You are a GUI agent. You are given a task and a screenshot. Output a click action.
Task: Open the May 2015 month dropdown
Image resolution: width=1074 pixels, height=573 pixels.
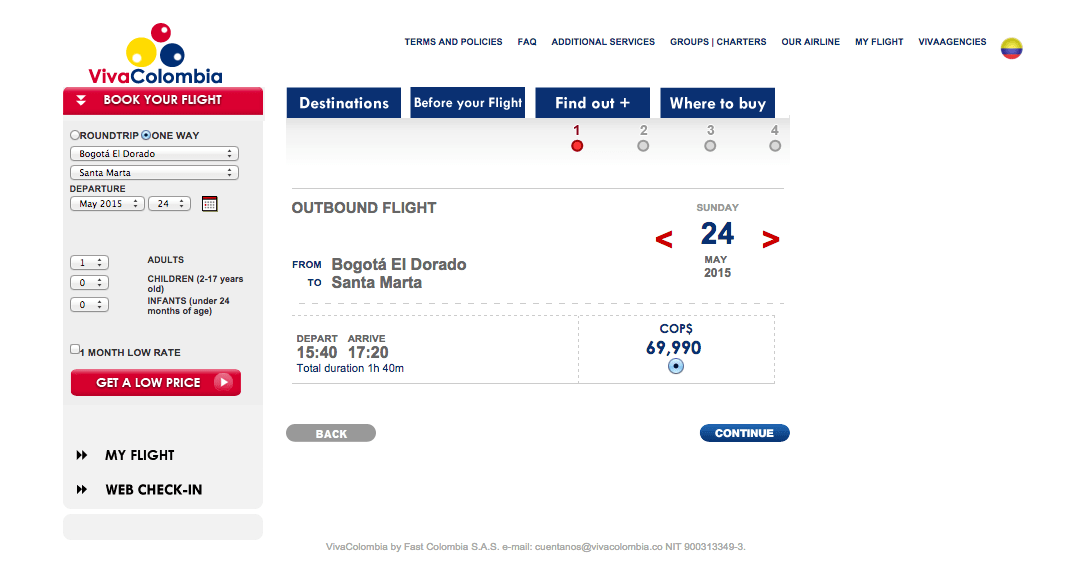pos(107,203)
